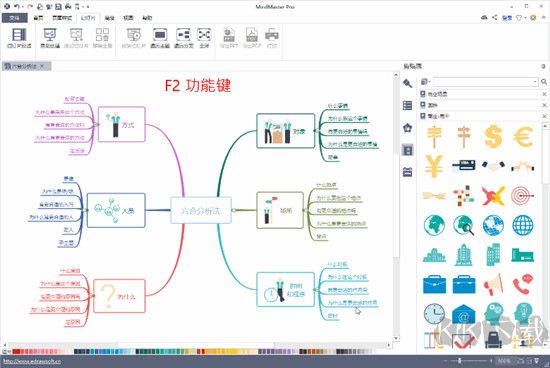Expand the clipart search box dropdown arrow

pos(535,82)
